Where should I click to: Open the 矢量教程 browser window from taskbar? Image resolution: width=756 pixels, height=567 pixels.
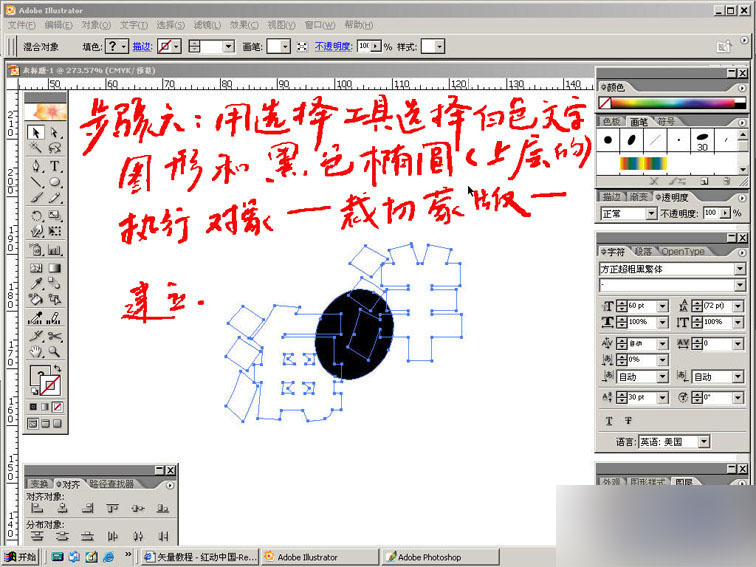[x=200, y=557]
